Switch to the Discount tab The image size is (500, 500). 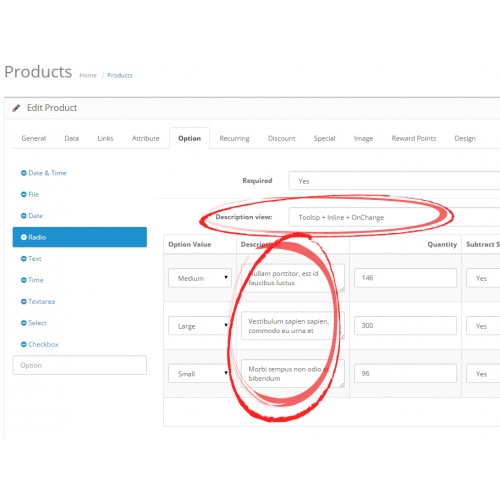point(282,138)
